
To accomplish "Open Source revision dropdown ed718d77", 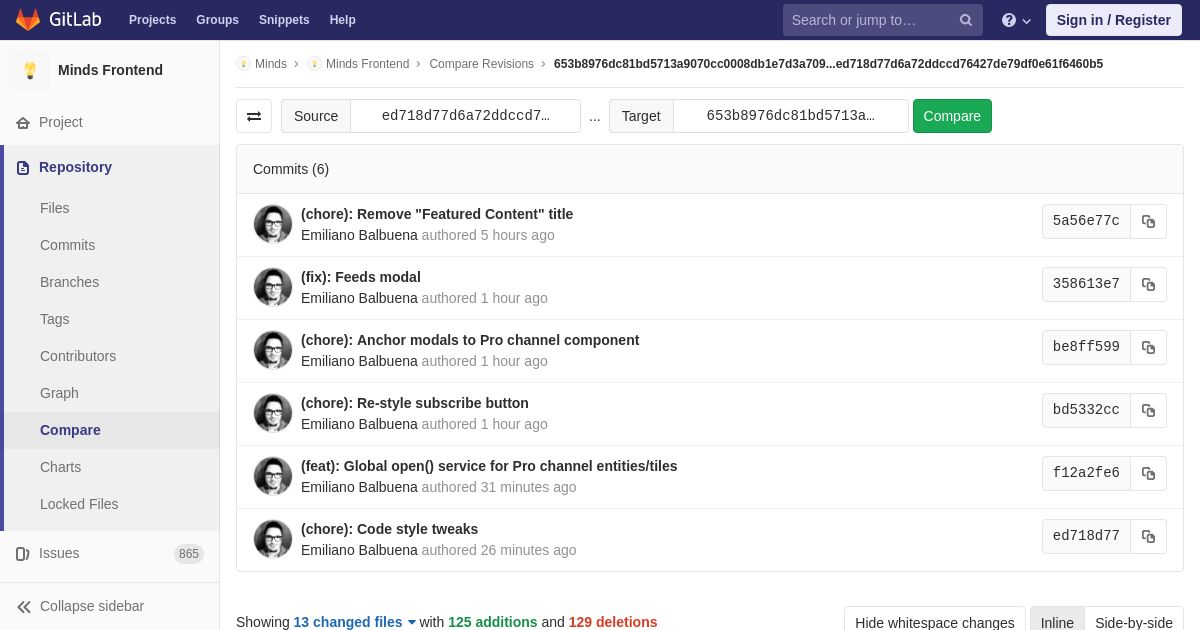I will (x=466, y=116).
